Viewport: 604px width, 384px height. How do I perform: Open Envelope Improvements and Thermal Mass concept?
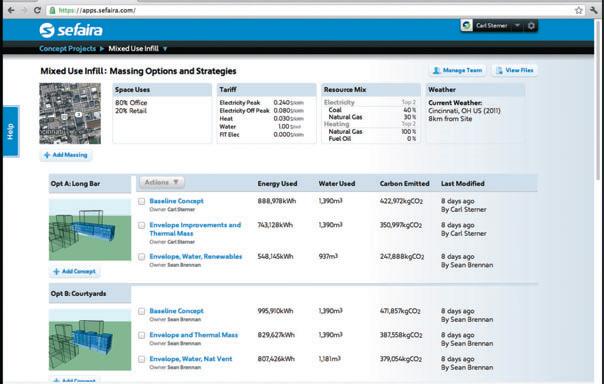tap(195, 229)
